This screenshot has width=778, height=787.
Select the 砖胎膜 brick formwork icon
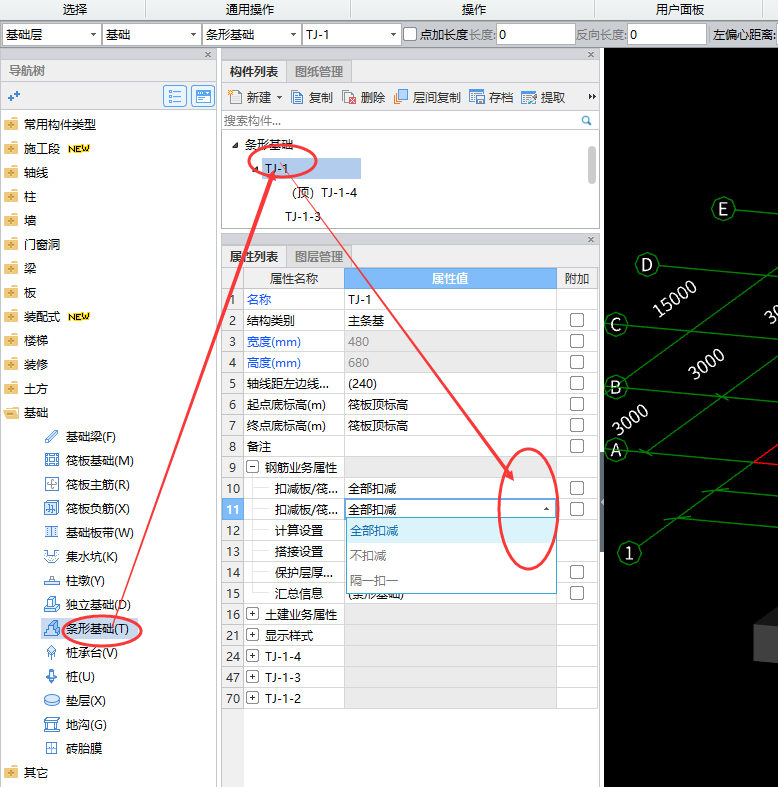coord(51,748)
